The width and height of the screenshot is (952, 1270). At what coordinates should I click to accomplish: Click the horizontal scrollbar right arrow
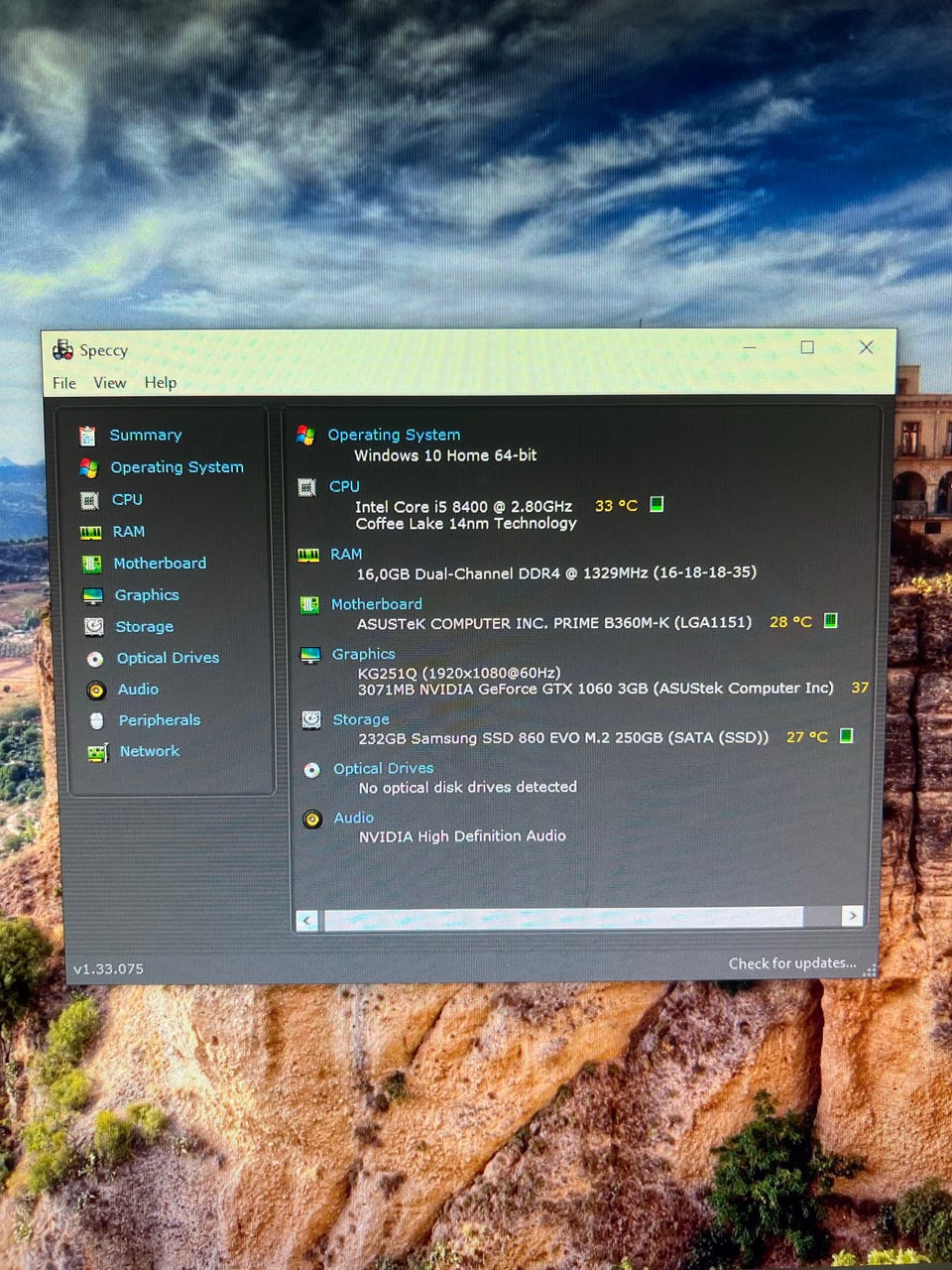pyautogui.click(x=852, y=916)
